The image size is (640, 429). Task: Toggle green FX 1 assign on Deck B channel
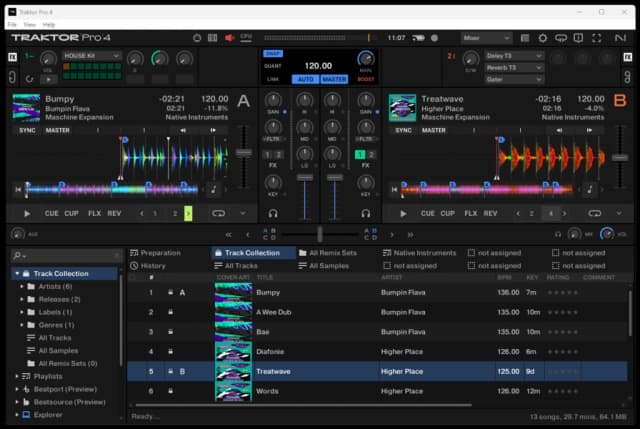coord(360,155)
